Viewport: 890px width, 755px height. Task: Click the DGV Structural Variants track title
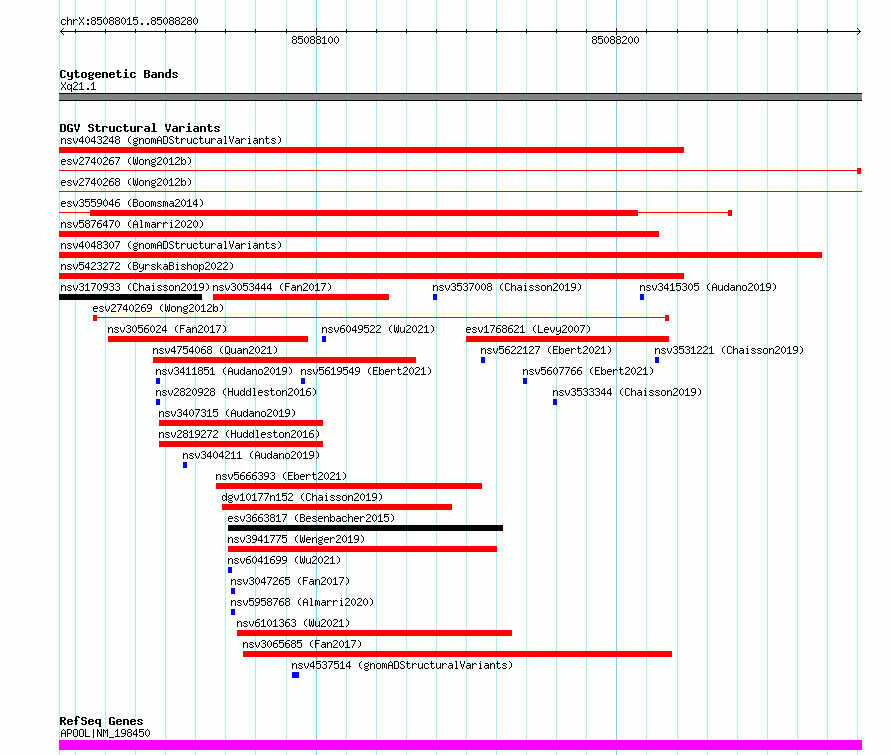(140, 128)
